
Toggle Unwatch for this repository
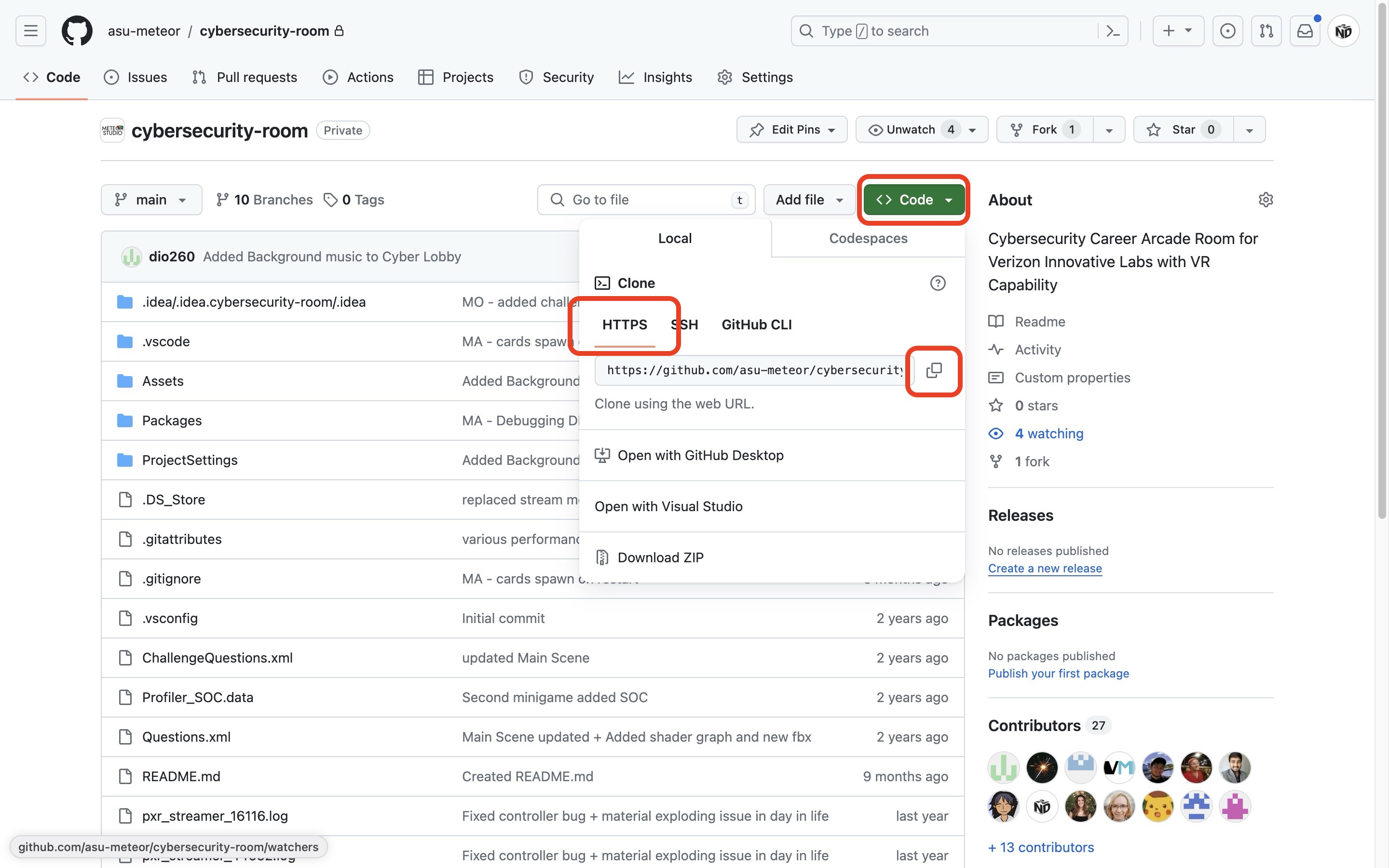pyautogui.click(x=911, y=130)
